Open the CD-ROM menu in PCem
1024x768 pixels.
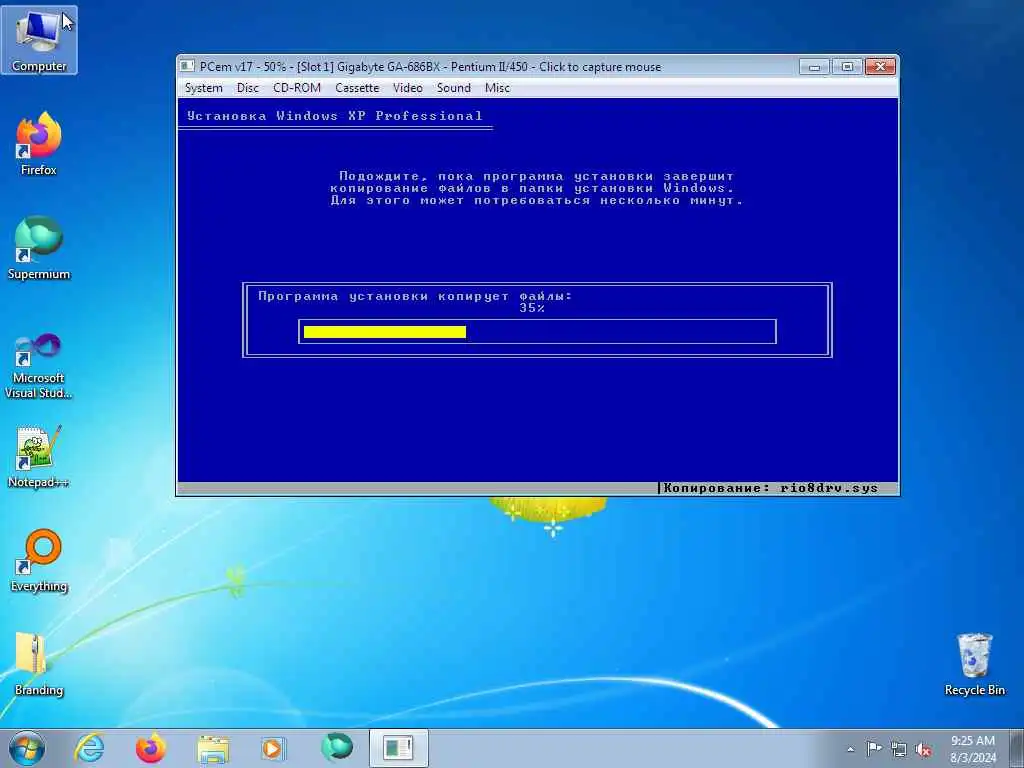point(296,88)
